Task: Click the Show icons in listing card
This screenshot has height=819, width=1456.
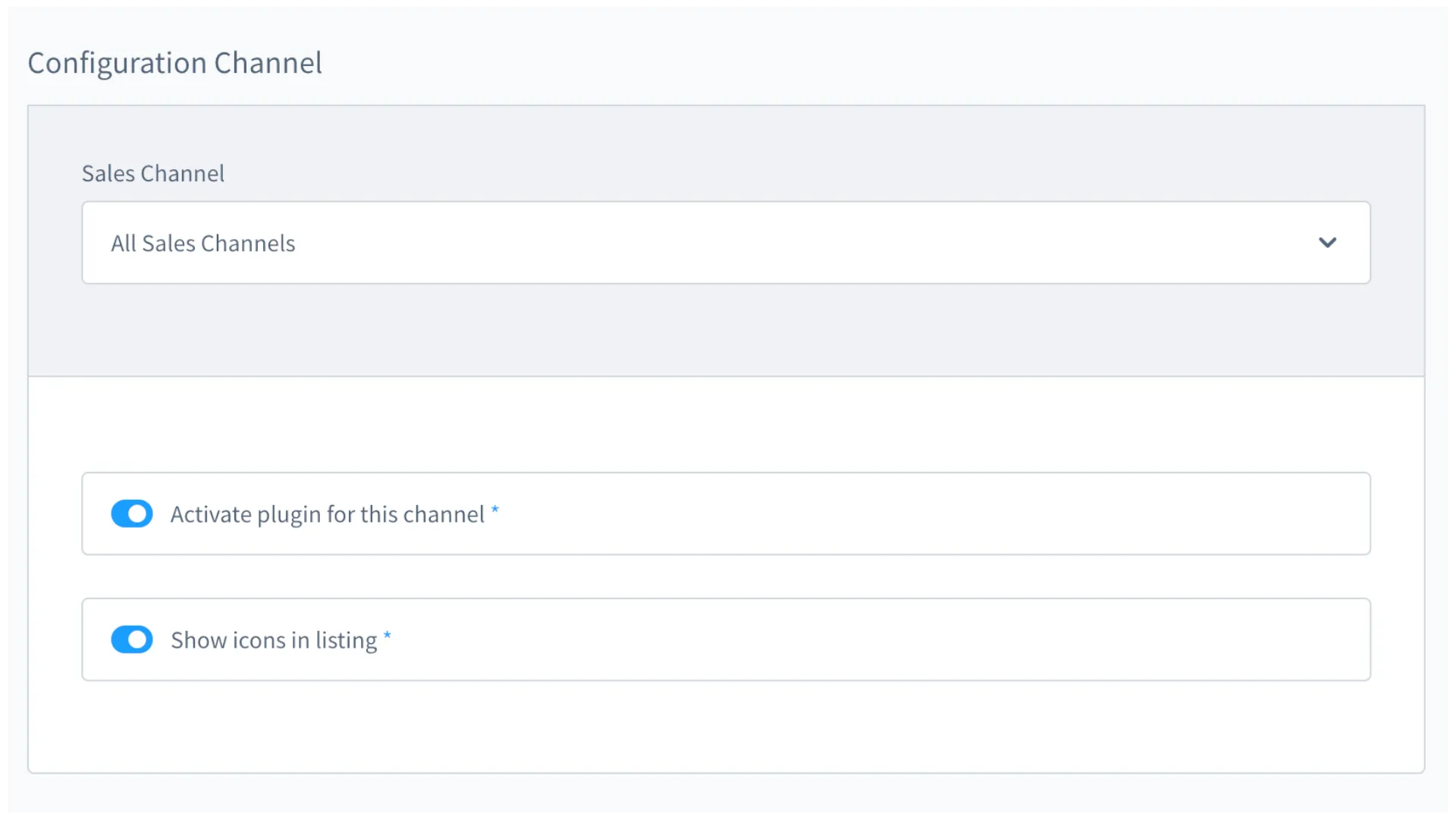Action: [726, 639]
